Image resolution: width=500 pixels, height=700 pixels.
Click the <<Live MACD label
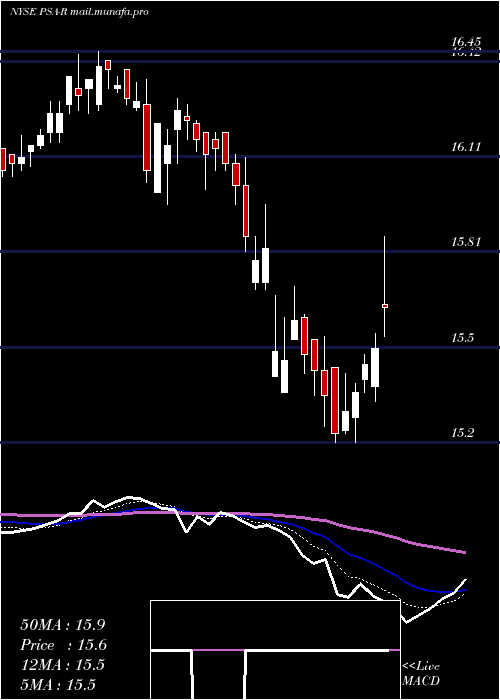tap(421, 674)
